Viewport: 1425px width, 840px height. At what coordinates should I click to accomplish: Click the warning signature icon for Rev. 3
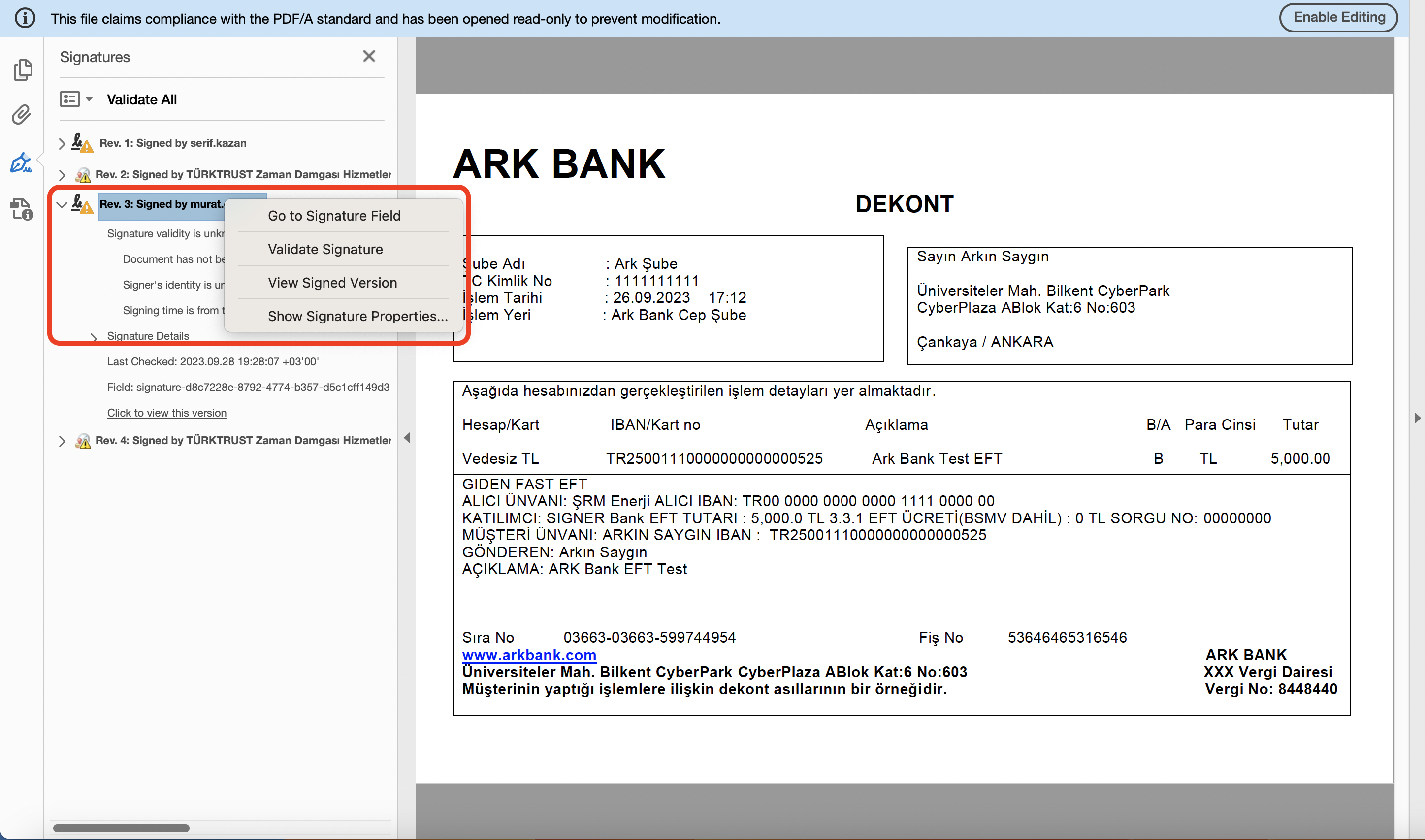82,204
